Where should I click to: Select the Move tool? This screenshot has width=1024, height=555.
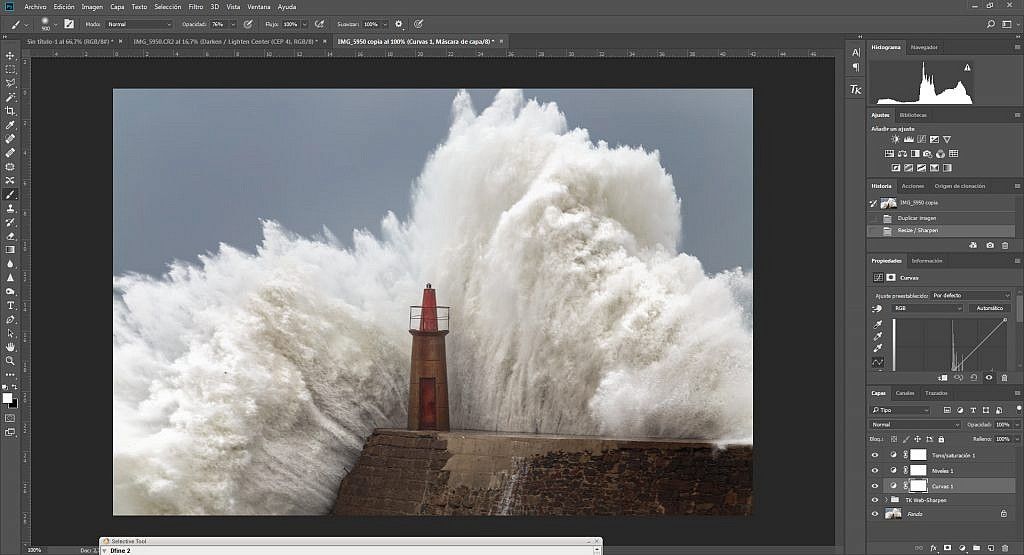[10, 56]
